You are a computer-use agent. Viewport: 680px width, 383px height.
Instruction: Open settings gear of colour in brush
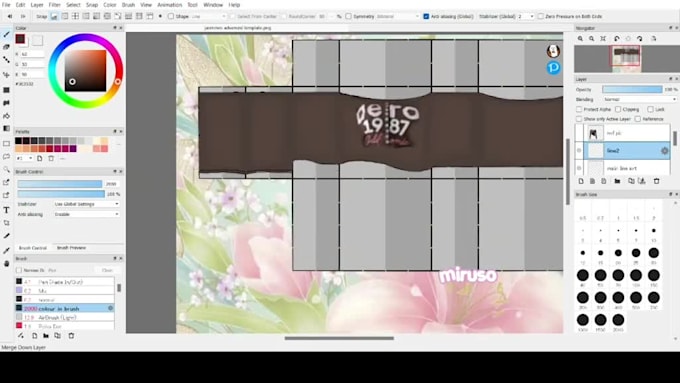pos(111,308)
